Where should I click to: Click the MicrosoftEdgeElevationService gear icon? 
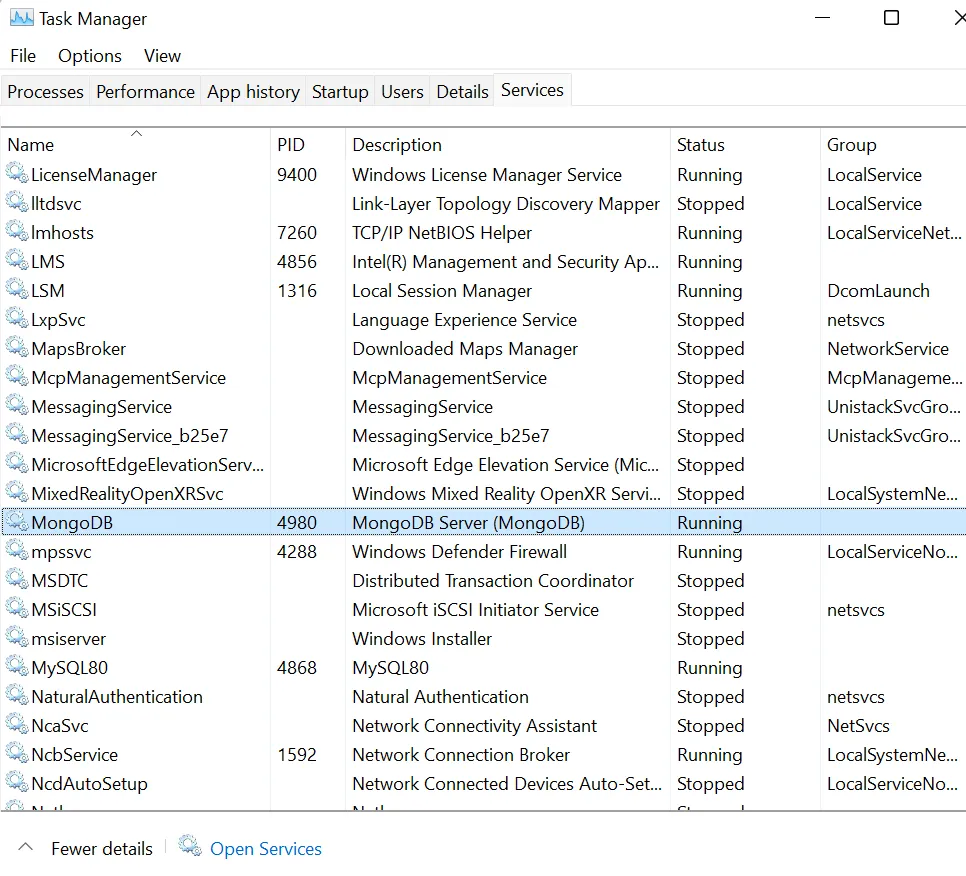click(17, 463)
